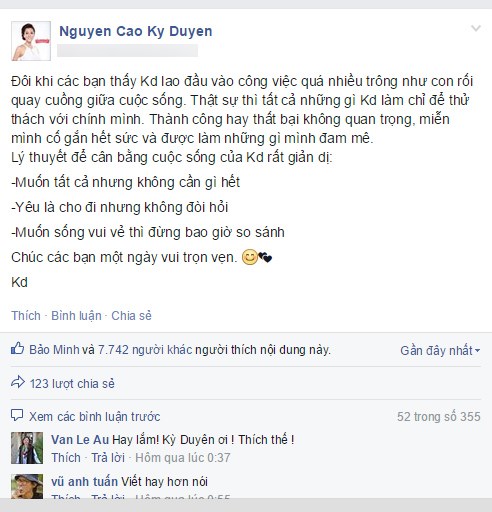492x512 pixels.
Task: Click Bình luận under the post
Action: click(x=76, y=315)
